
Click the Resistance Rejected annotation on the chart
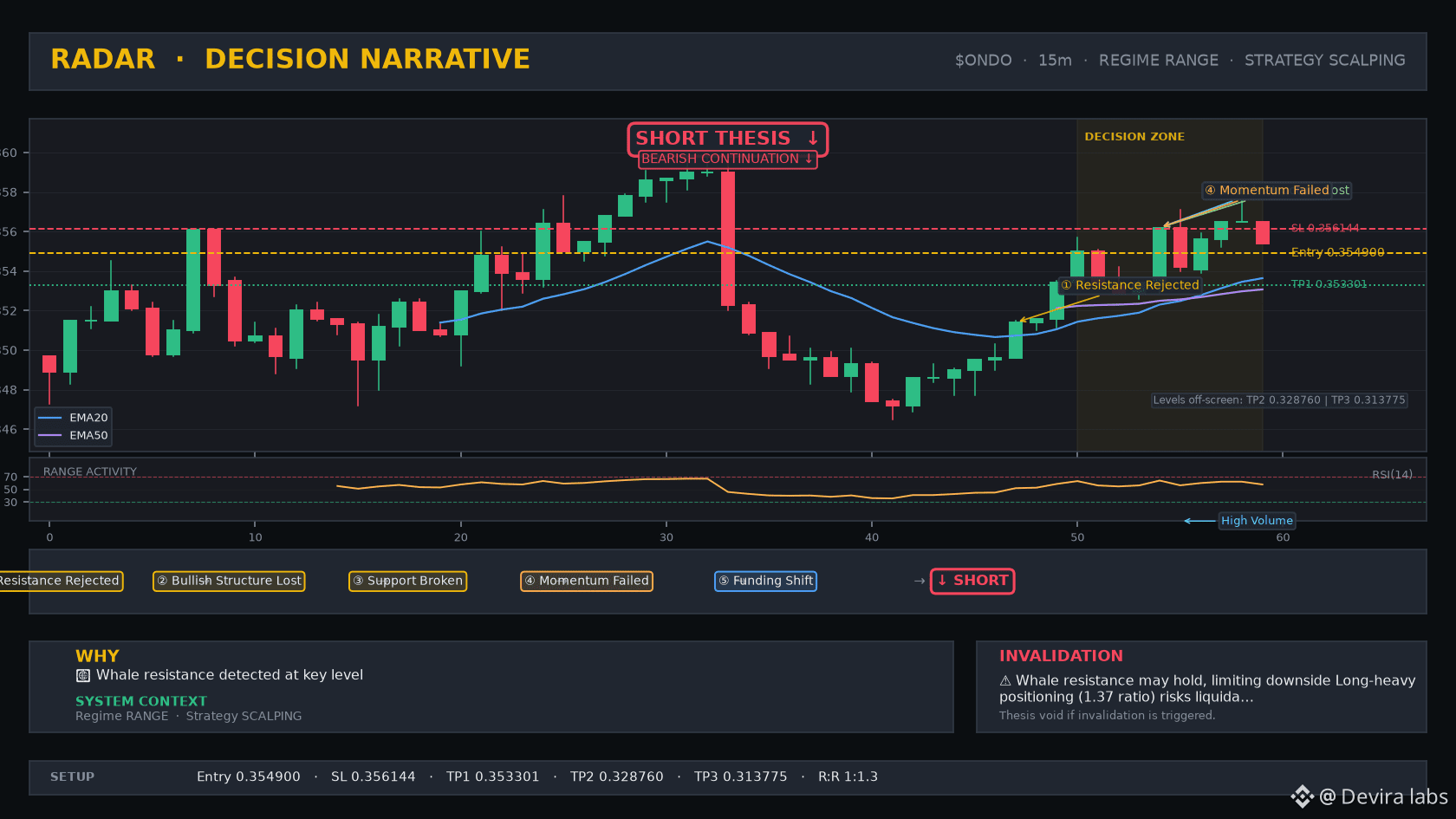pos(1130,285)
